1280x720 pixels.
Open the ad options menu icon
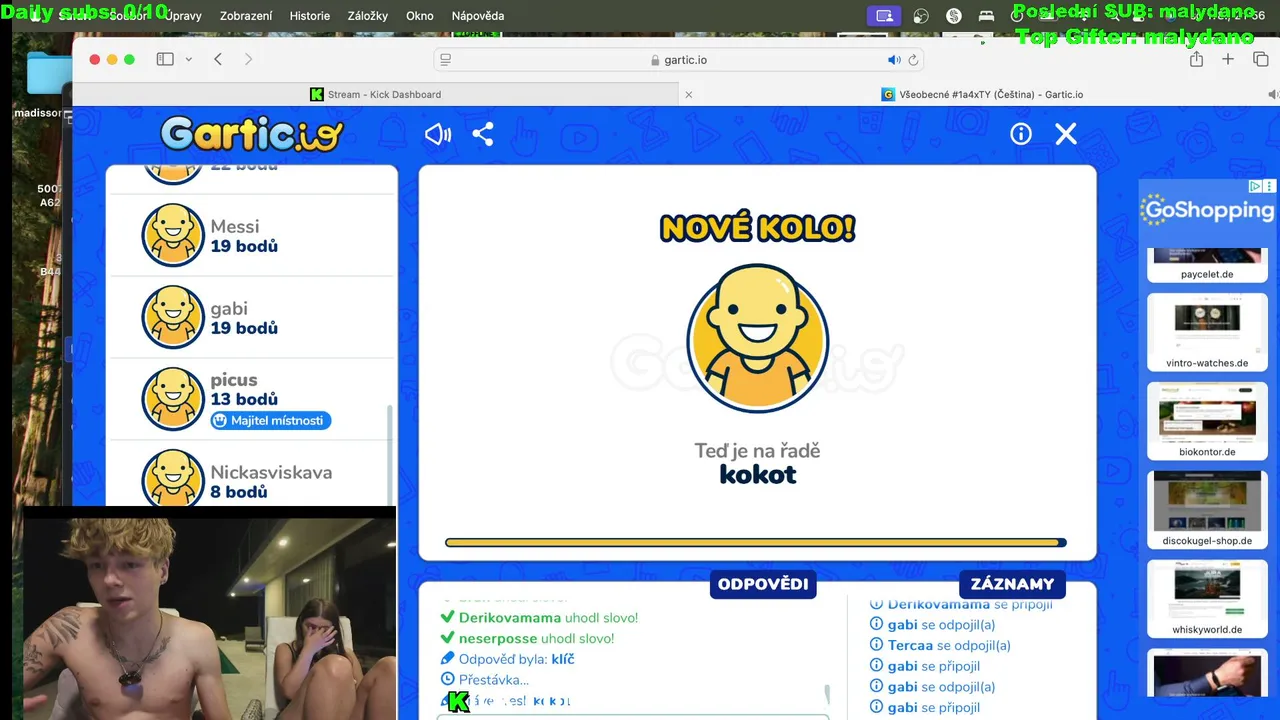tap(1269, 186)
